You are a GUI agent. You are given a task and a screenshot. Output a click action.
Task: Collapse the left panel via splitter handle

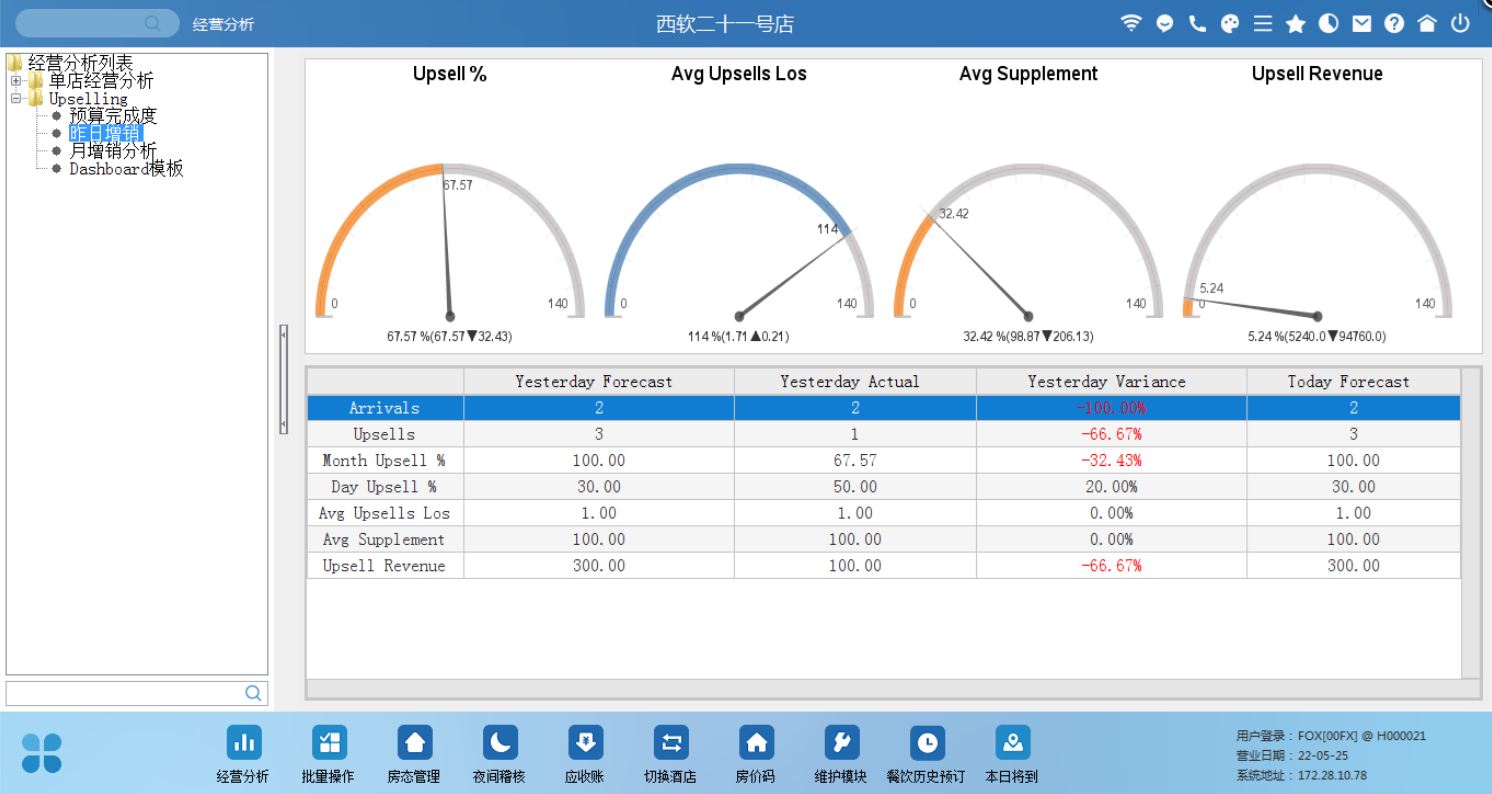(284, 379)
